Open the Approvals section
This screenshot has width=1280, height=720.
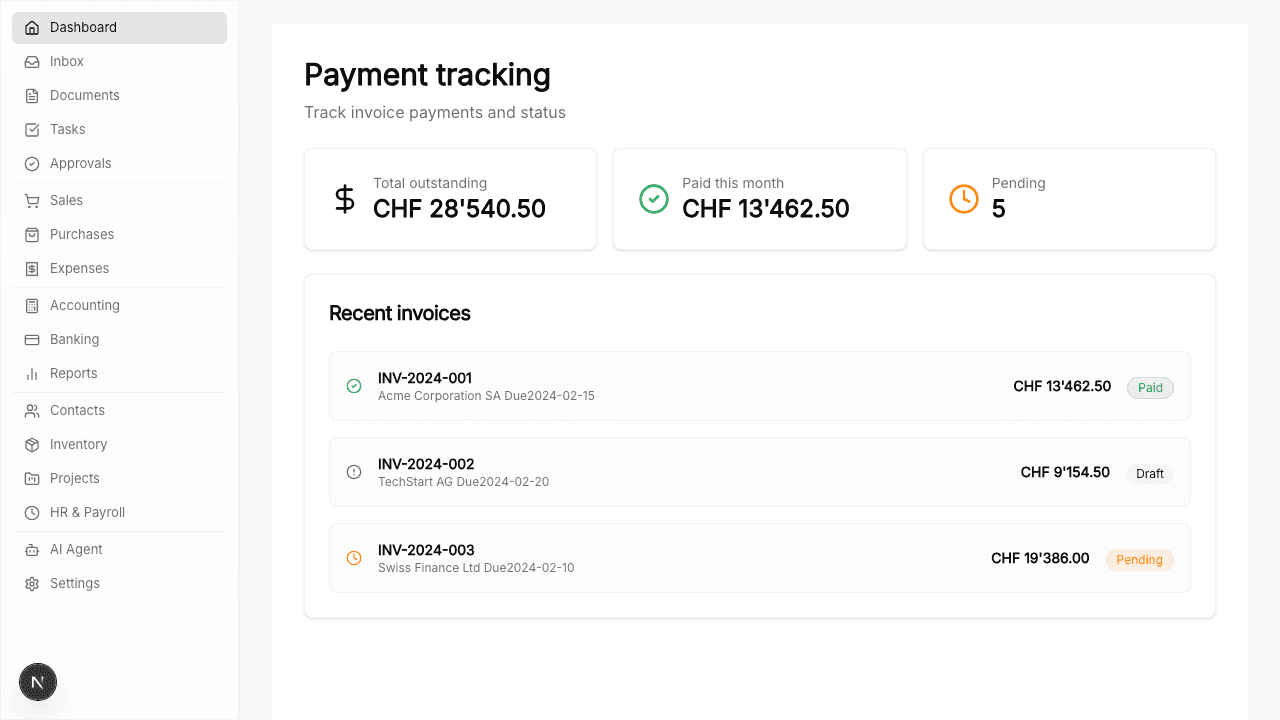point(81,164)
